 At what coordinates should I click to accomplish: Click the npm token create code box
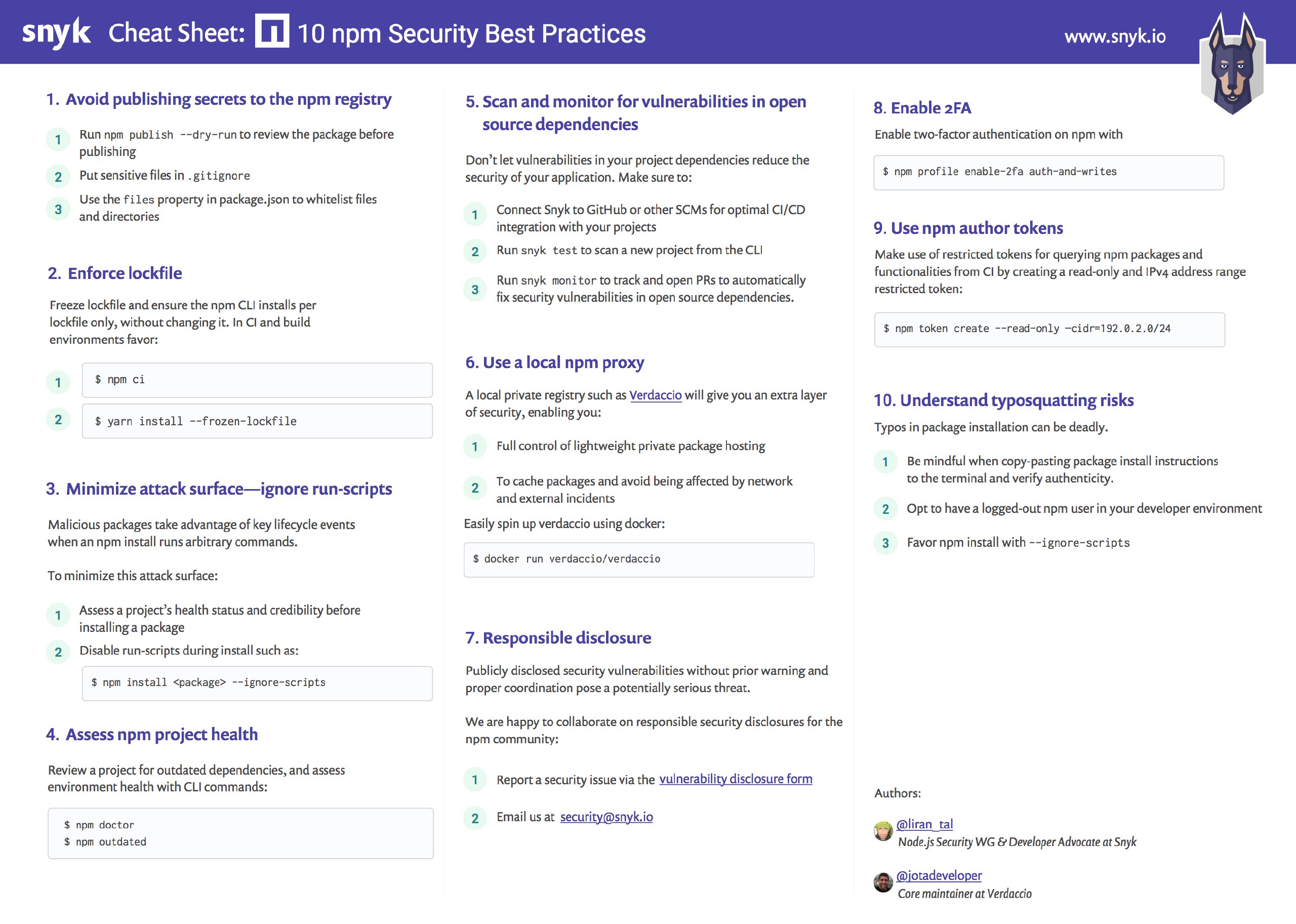pos(1049,330)
